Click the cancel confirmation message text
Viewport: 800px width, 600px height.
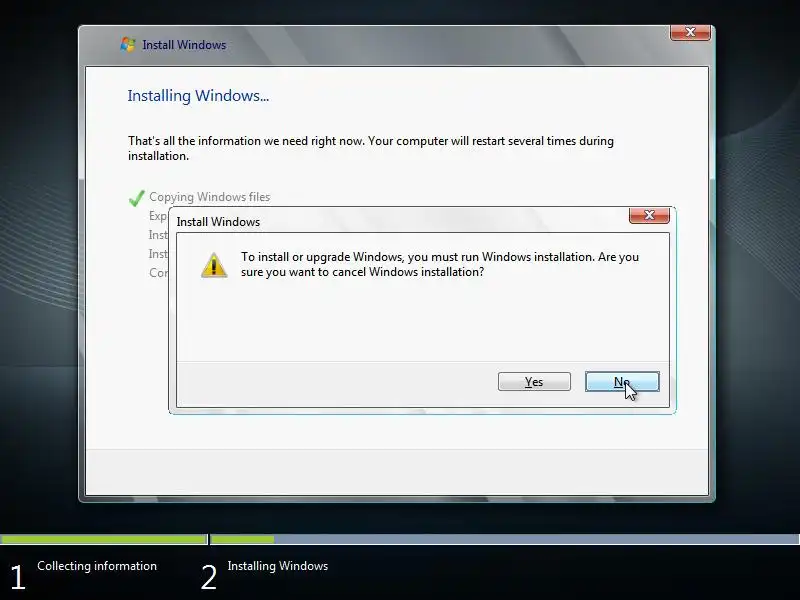(440, 264)
